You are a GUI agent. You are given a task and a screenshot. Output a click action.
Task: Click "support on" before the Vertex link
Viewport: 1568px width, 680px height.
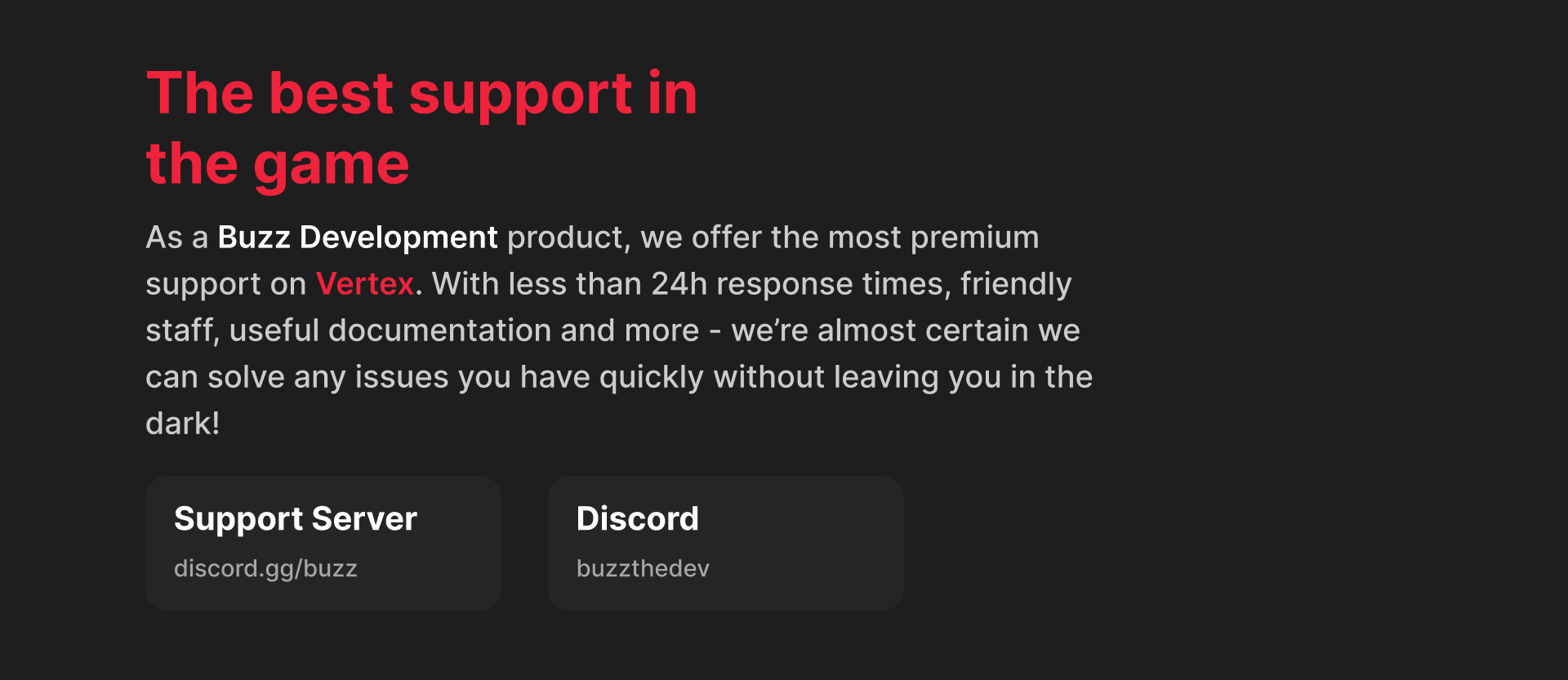[x=225, y=284]
